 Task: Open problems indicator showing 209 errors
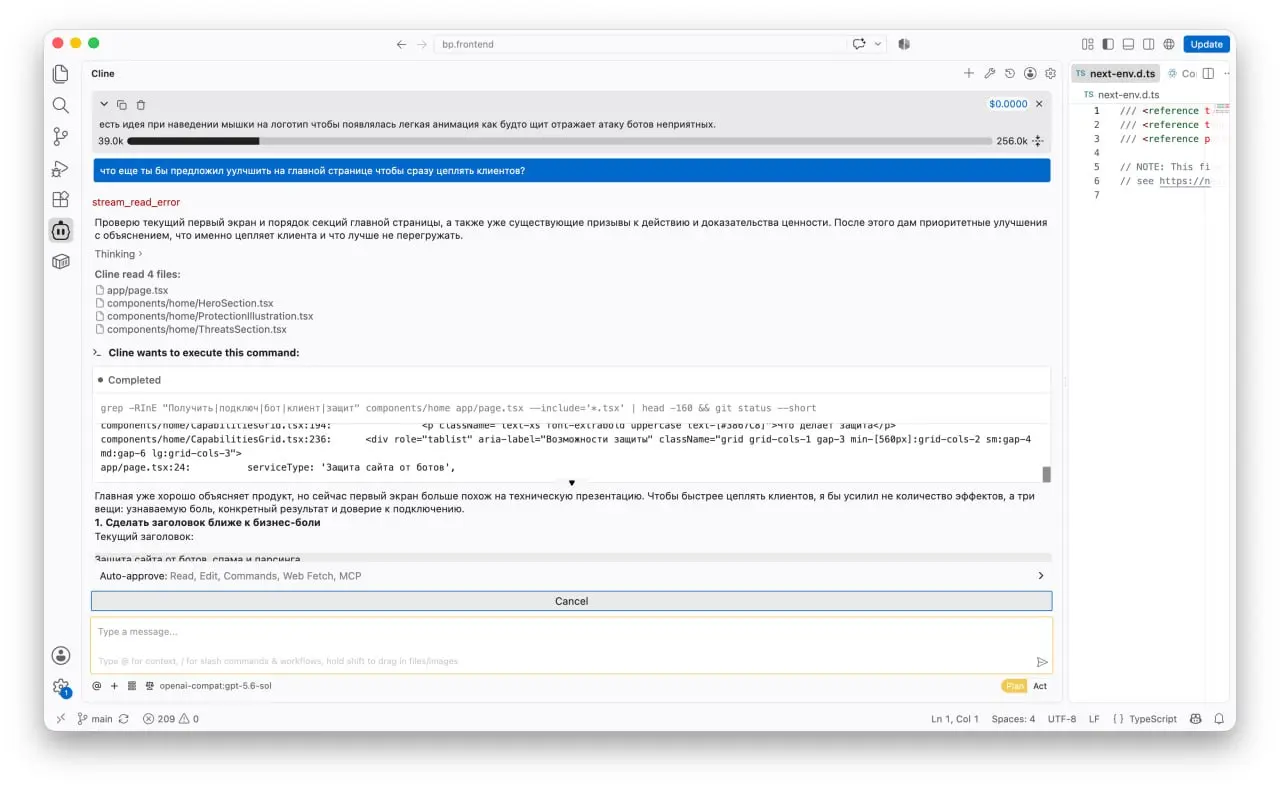(x=171, y=719)
